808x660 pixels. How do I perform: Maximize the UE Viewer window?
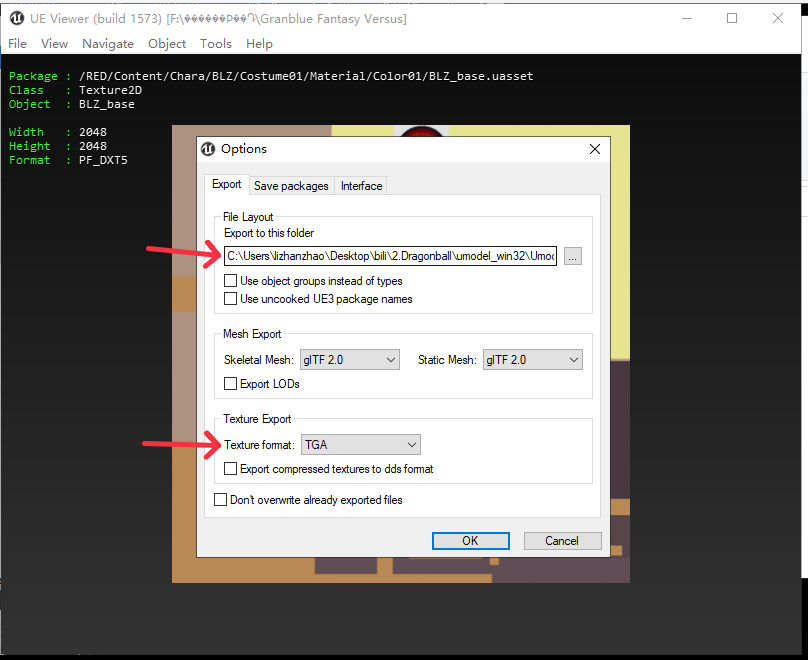(x=732, y=19)
